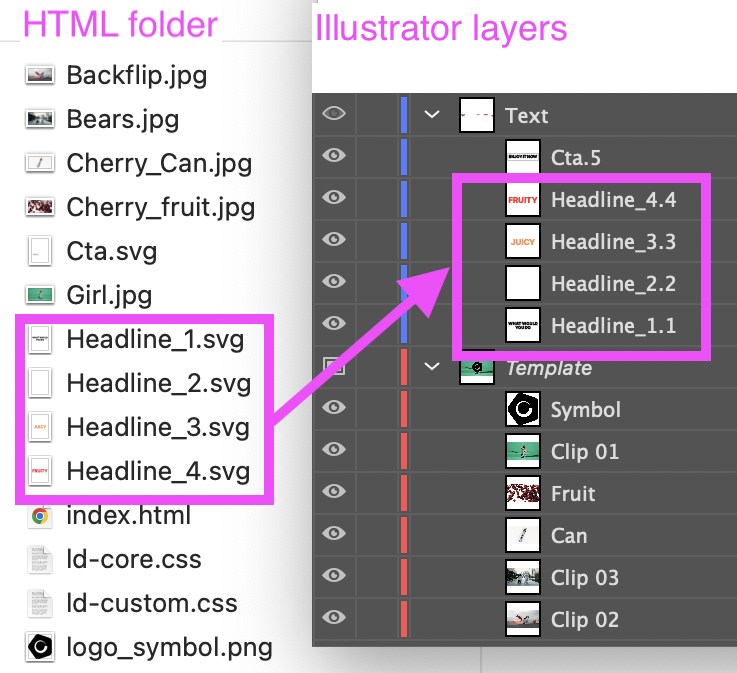Select the Headline_1.svg file icon
Viewport: 737px width, 673px height.
40,339
